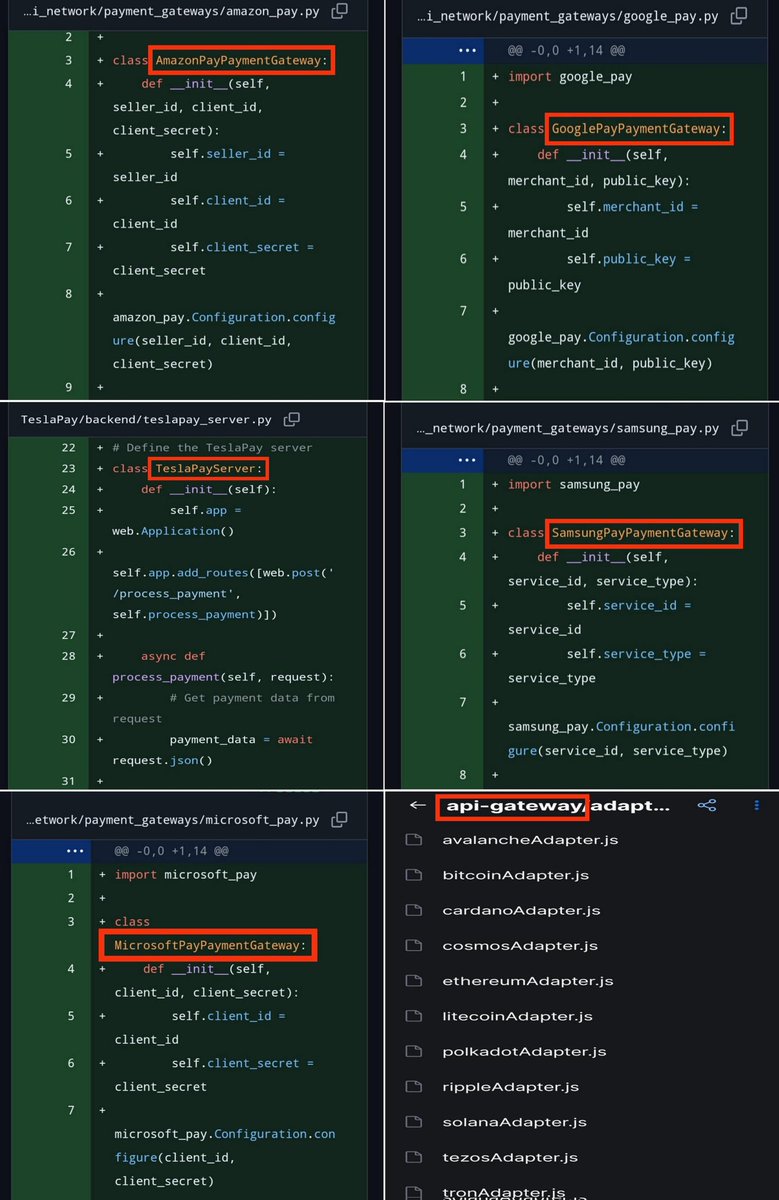
Task: Click 'self.public_key =' line in google_pay.py
Action: tap(628, 258)
